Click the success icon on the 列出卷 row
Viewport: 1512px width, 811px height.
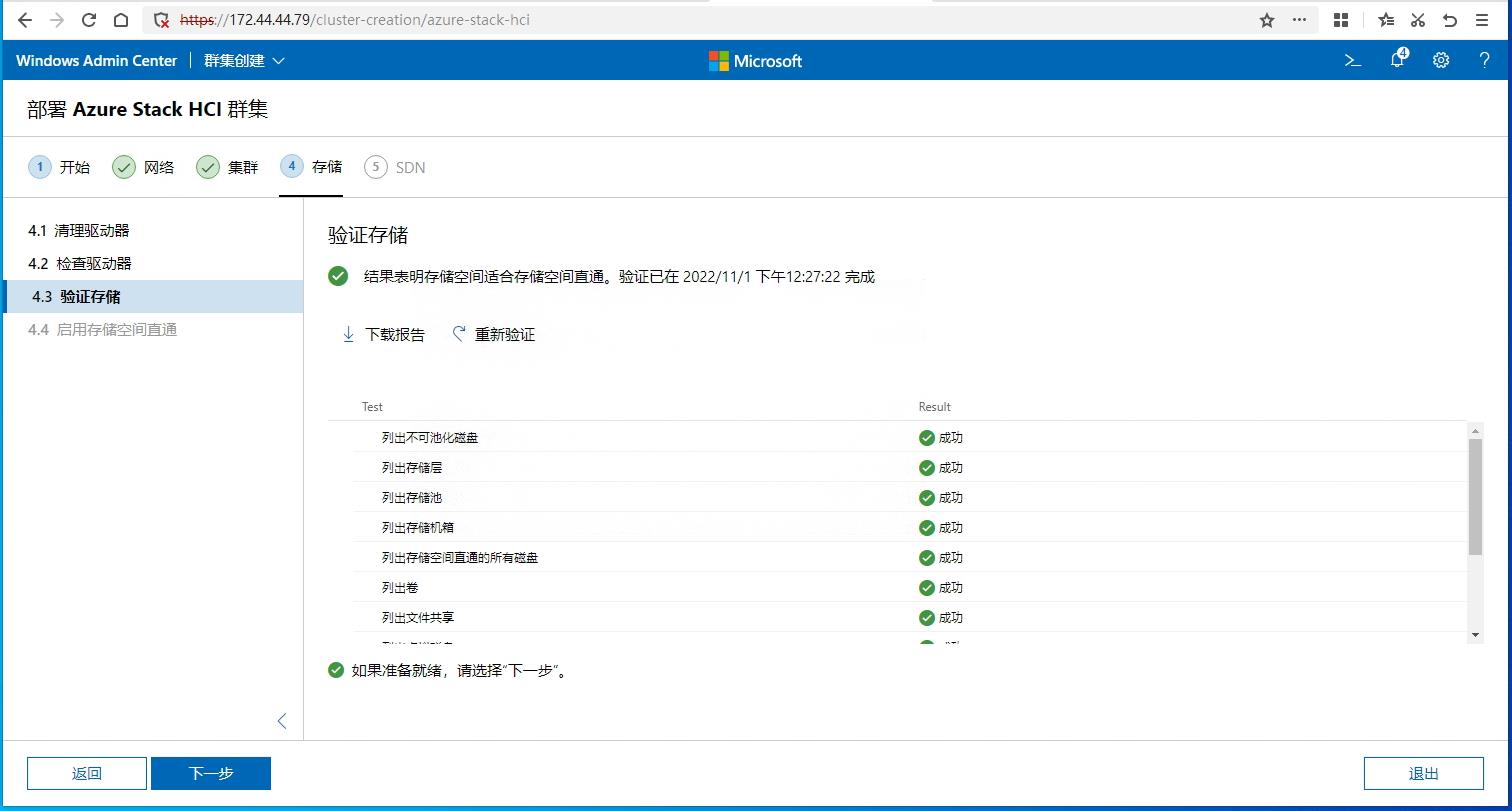pos(927,587)
